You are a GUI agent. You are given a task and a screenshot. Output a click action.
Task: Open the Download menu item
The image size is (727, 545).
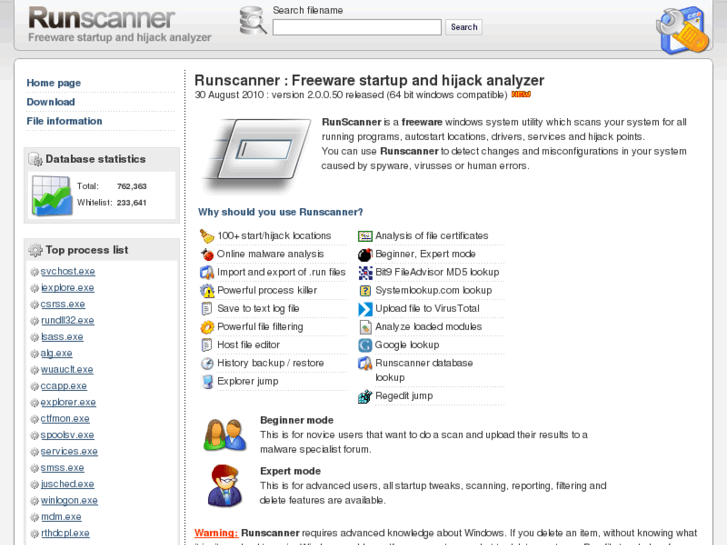[51, 102]
